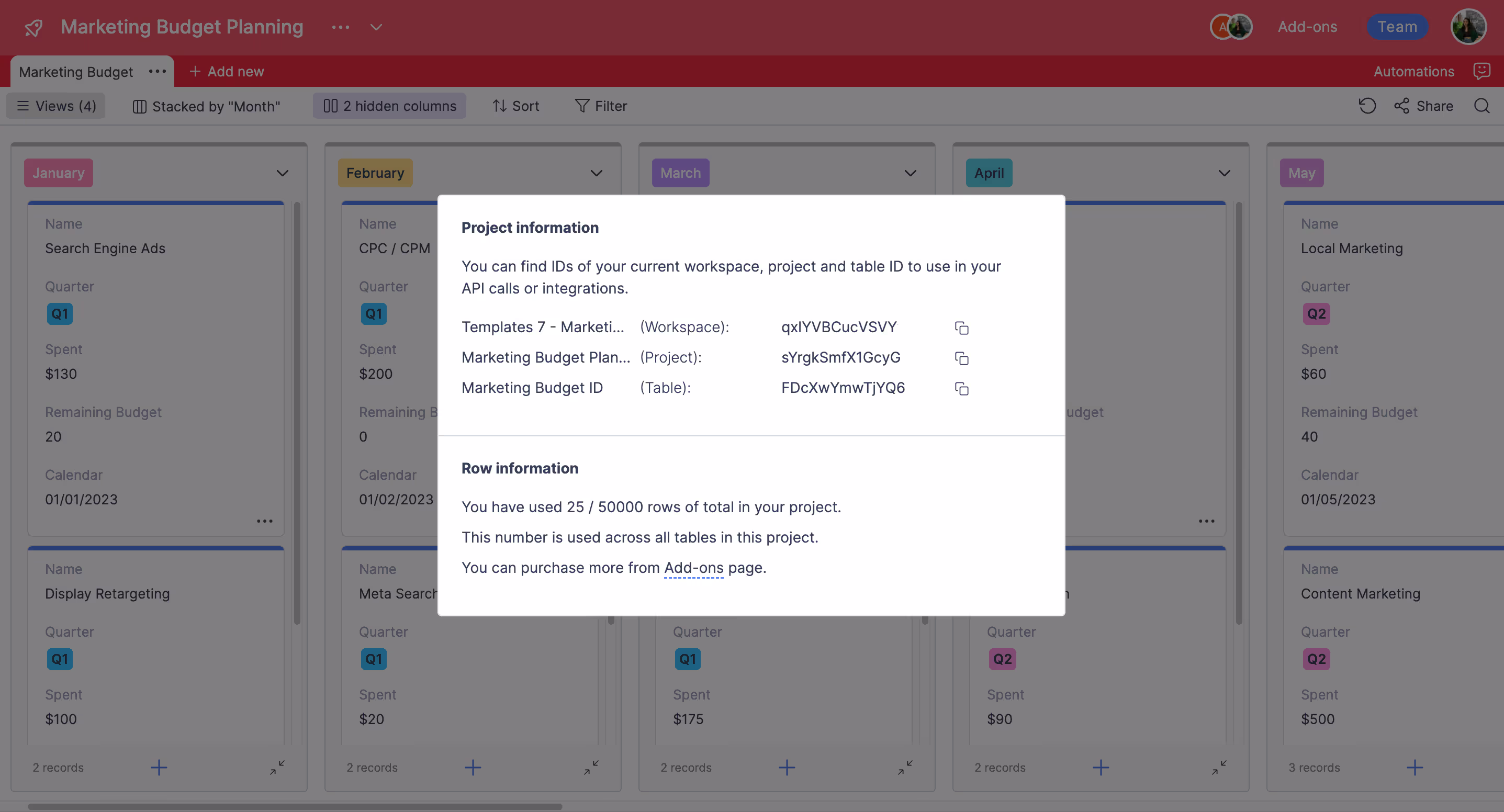Screen dimensions: 1504x812
Task: Open the Search Engine Ads card
Action: [x=156, y=369]
